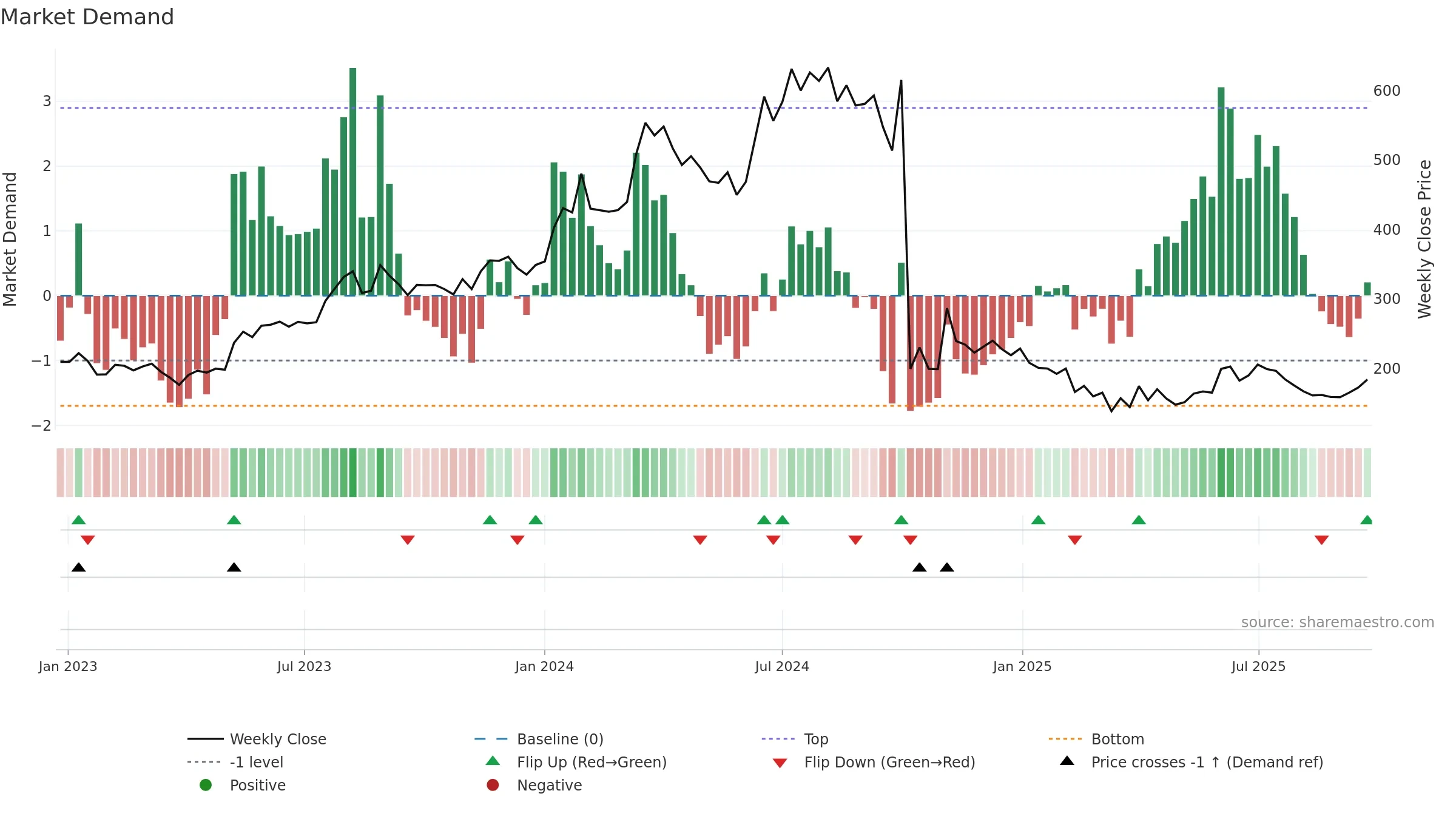This screenshot has height=819, width=1456.
Task: Click the Market Demand chart title
Action: click(x=87, y=17)
